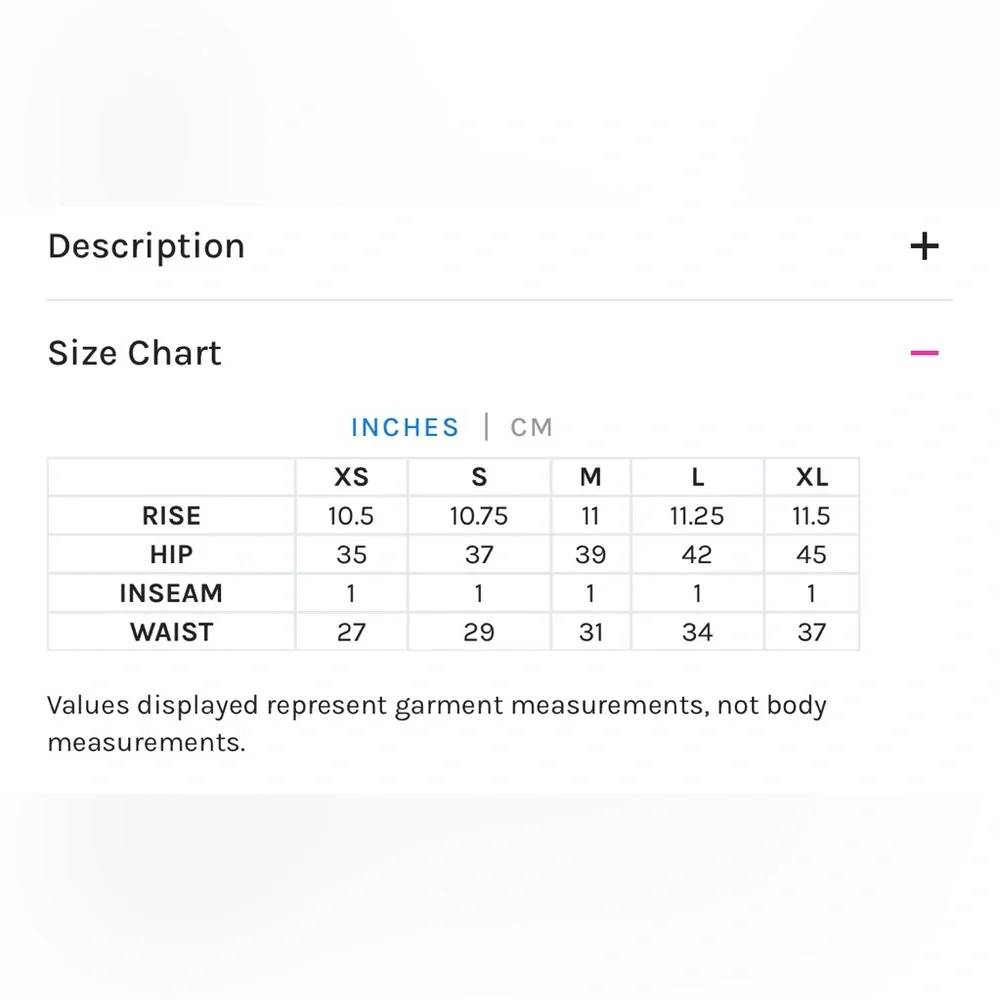Collapse Size Chart with pink minus icon
The image size is (1000, 1000).
pos(924,353)
